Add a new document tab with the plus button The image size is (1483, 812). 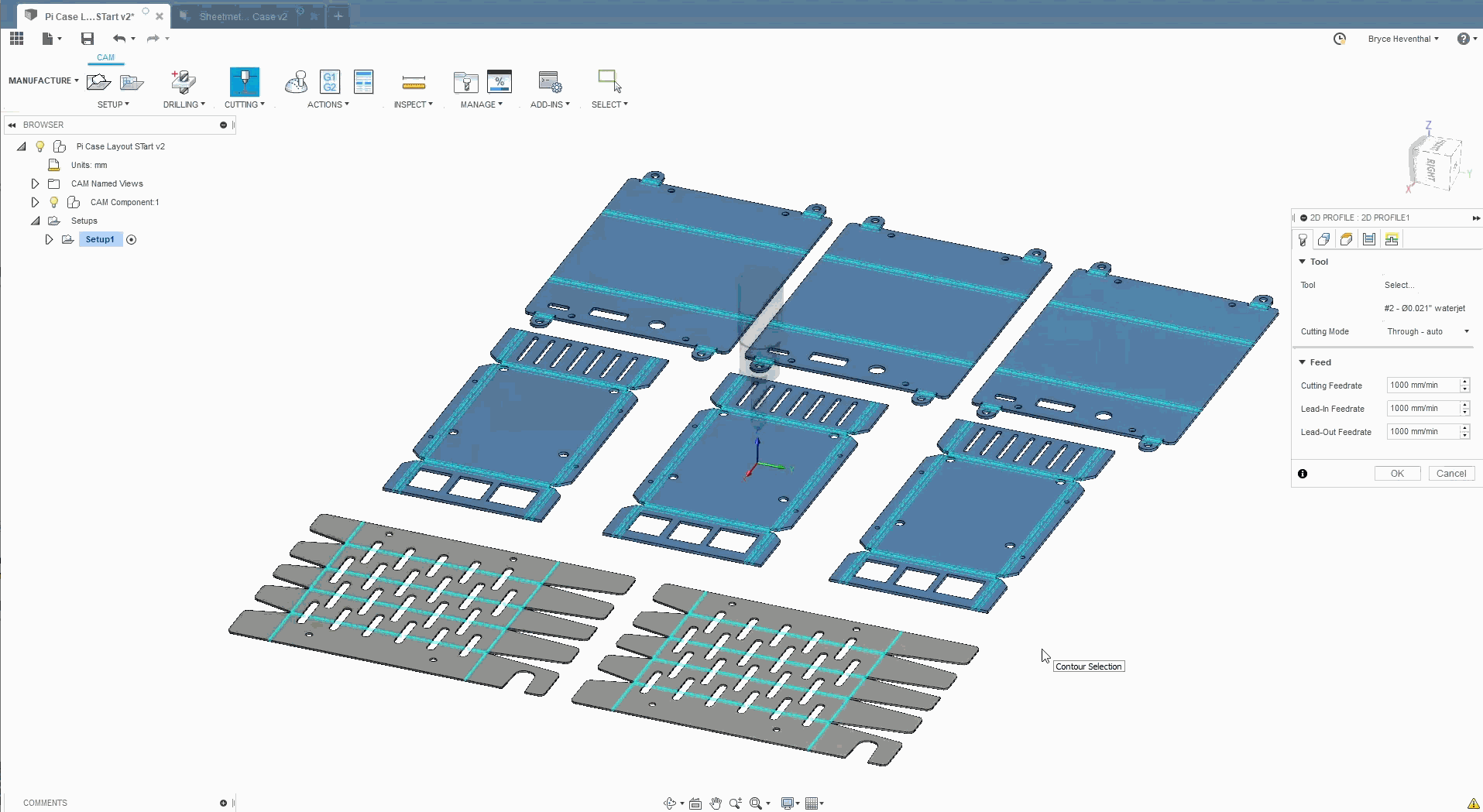pyautogui.click(x=338, y=16)
